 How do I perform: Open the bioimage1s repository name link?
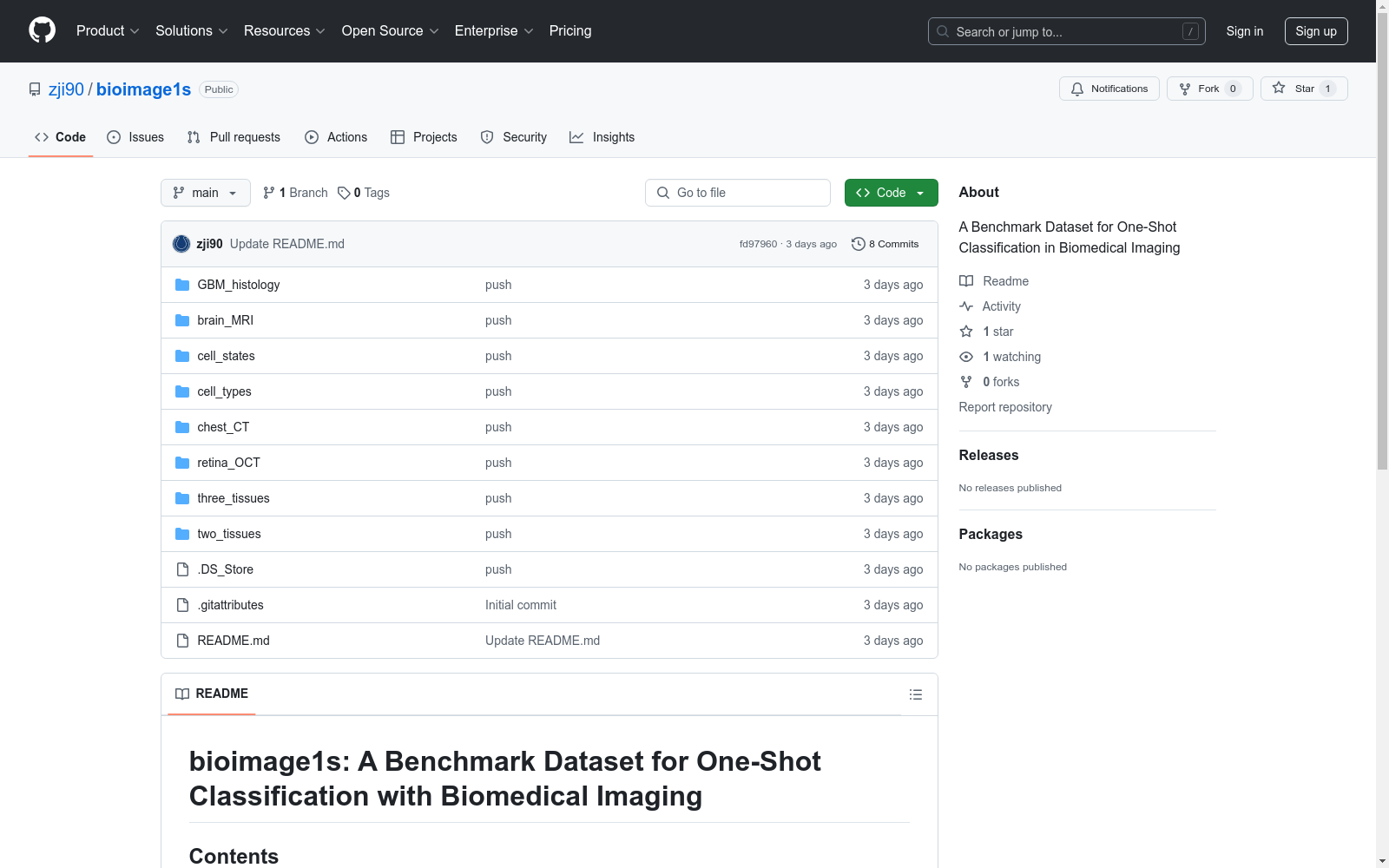pyautogui.click(x=143, y=89)
